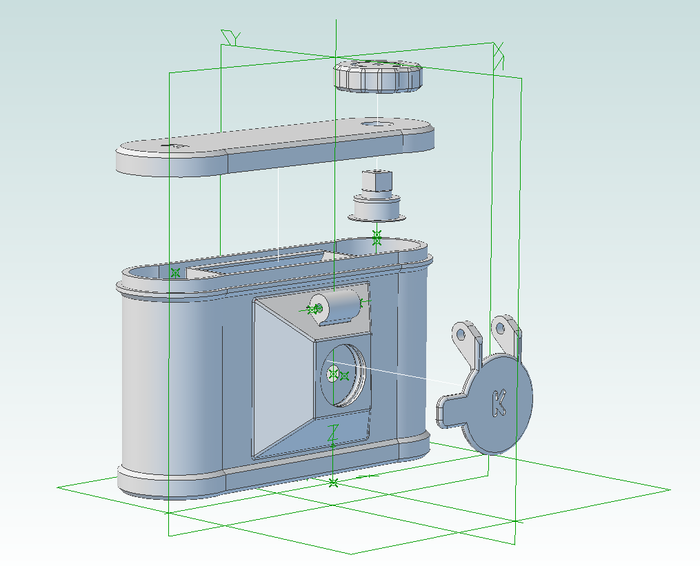Select the flat top cover plate
Viewport: 700px width, 566px height.
[x=275, y=147]
